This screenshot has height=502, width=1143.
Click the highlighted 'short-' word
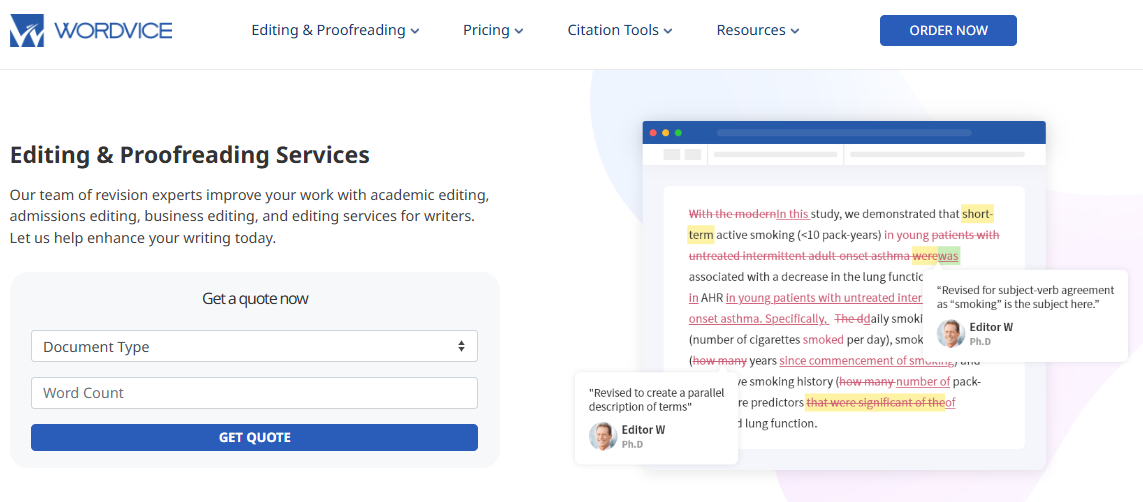pos(978,214)
